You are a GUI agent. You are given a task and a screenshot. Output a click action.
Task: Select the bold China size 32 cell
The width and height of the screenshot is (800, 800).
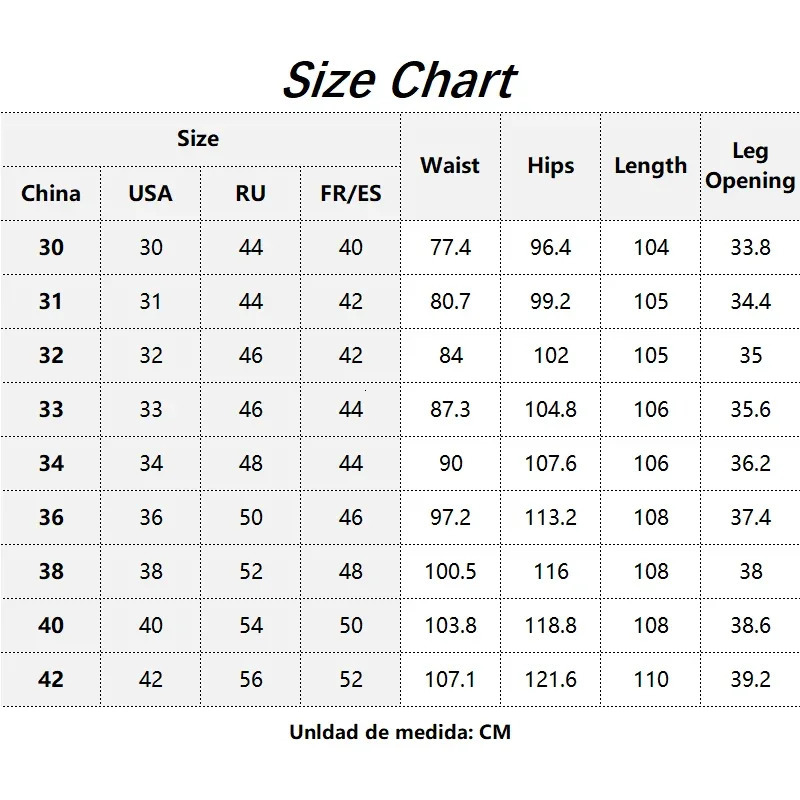pyautogui.click(x=51, y=355)
